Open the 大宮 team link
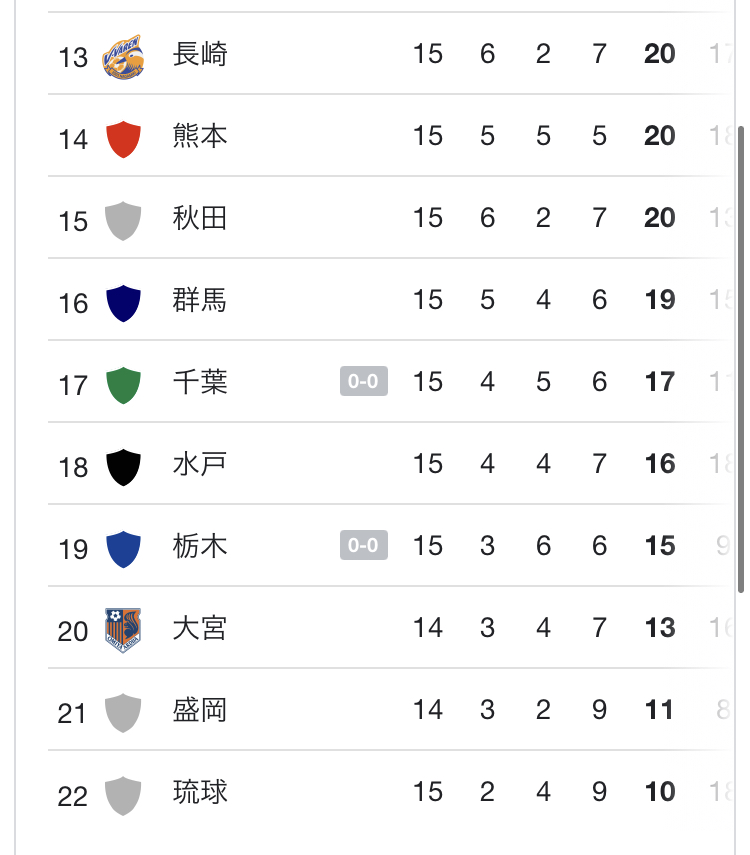The height and width of the screenshot is (855, 750). coord(200,628)
